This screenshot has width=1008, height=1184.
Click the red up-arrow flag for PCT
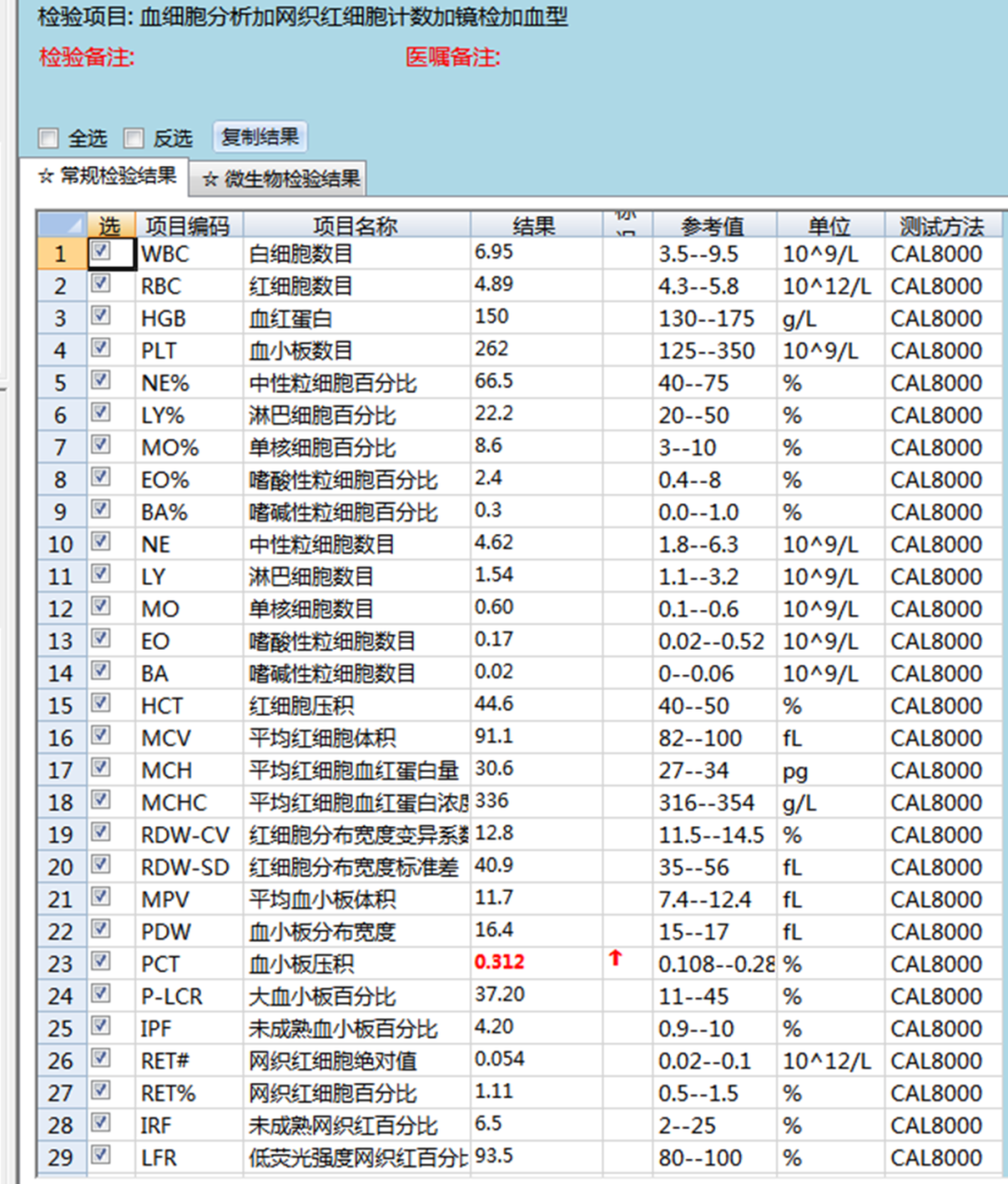tap(615, 957)
